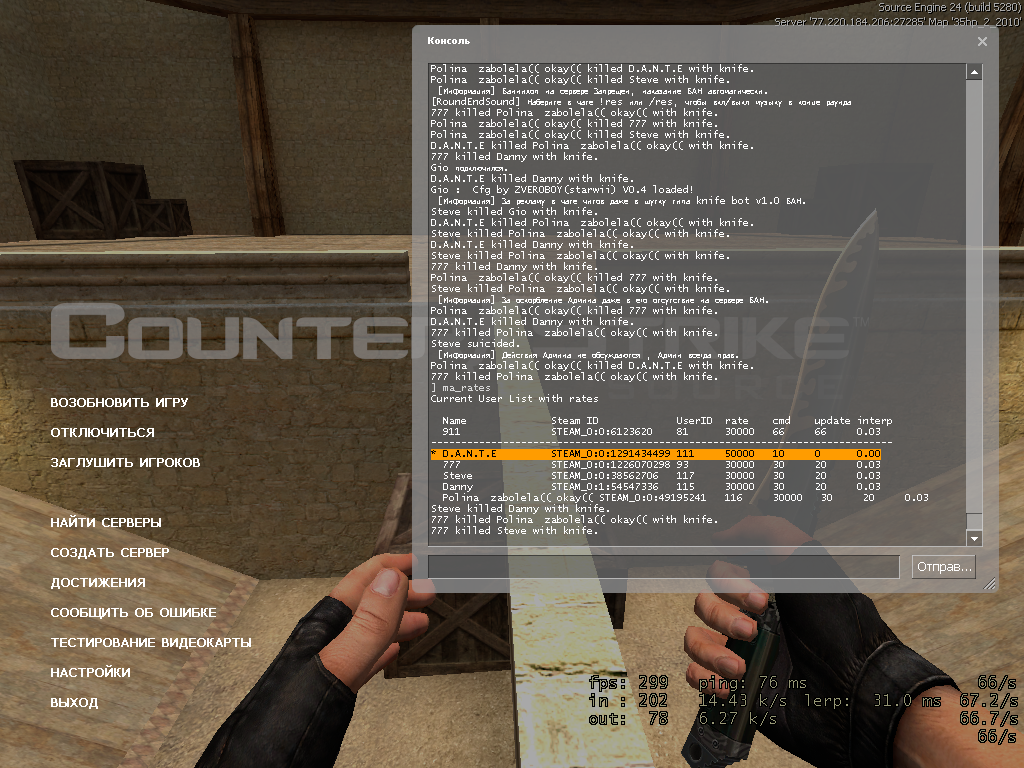Click '777 killed Steve with knife.' last line
The image size is (1024, 768).
(x=514, y=530)
